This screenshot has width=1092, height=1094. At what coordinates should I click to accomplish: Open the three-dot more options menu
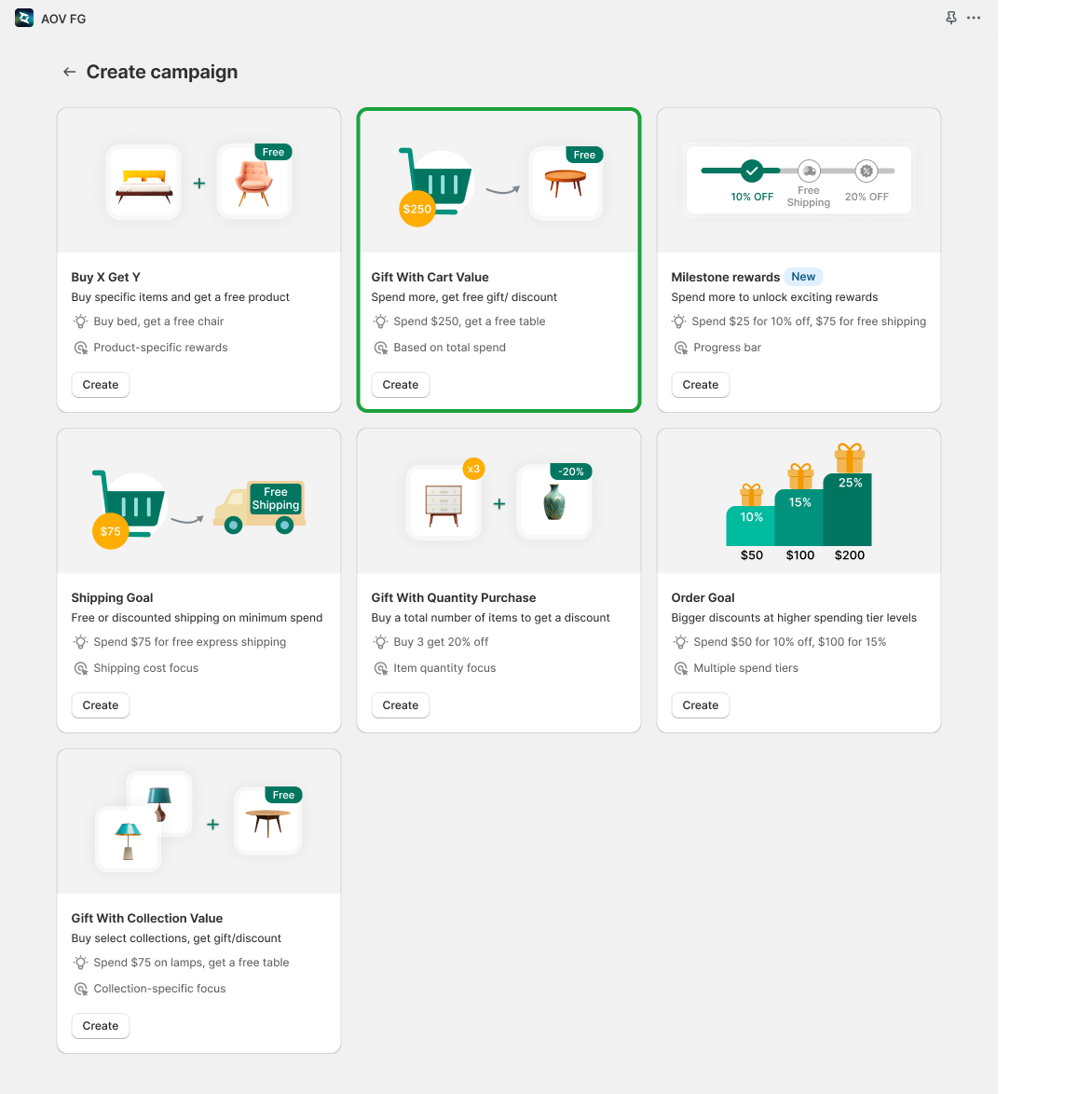974,18
